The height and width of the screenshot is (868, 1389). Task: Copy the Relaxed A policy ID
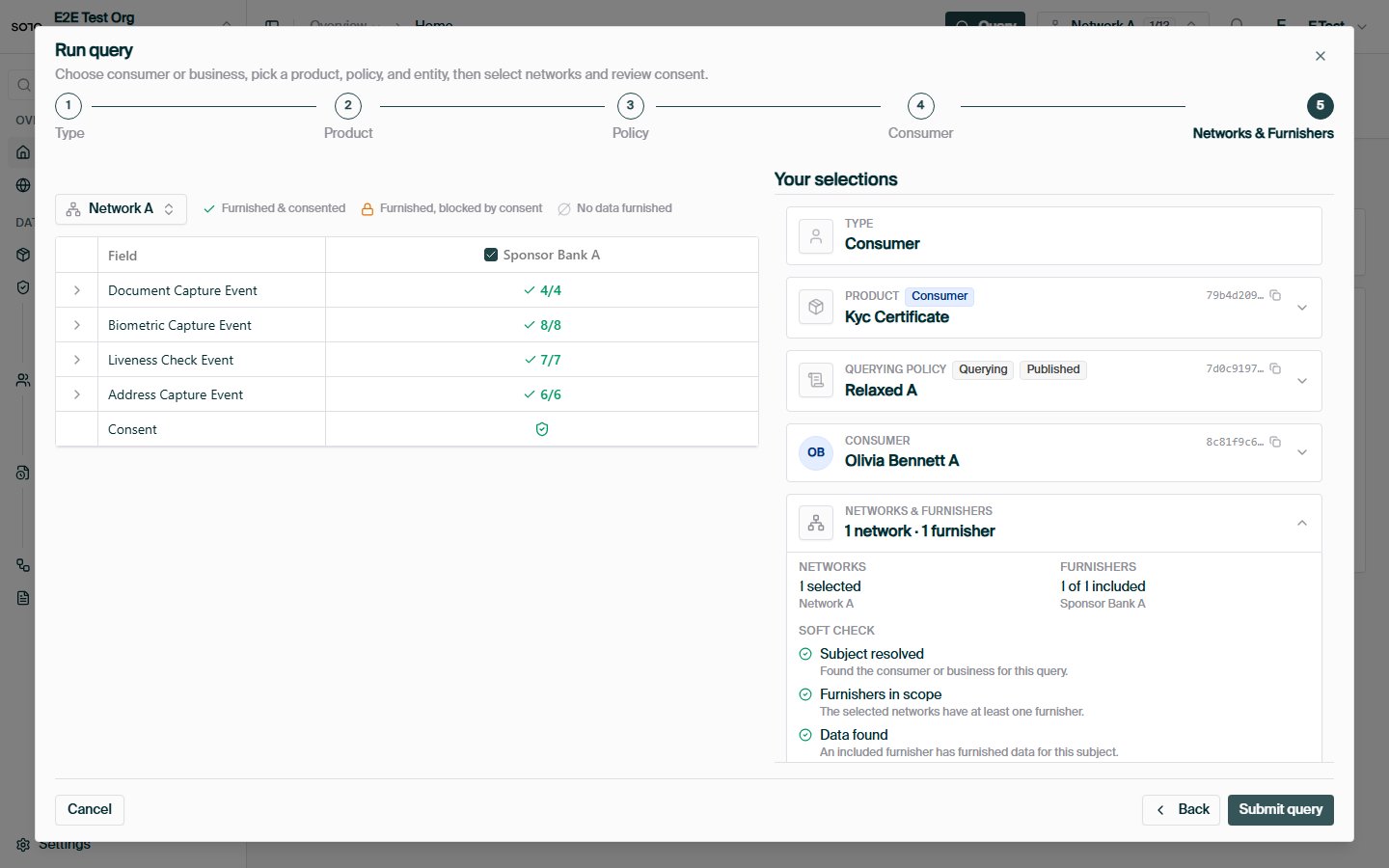pos(1275,368)
